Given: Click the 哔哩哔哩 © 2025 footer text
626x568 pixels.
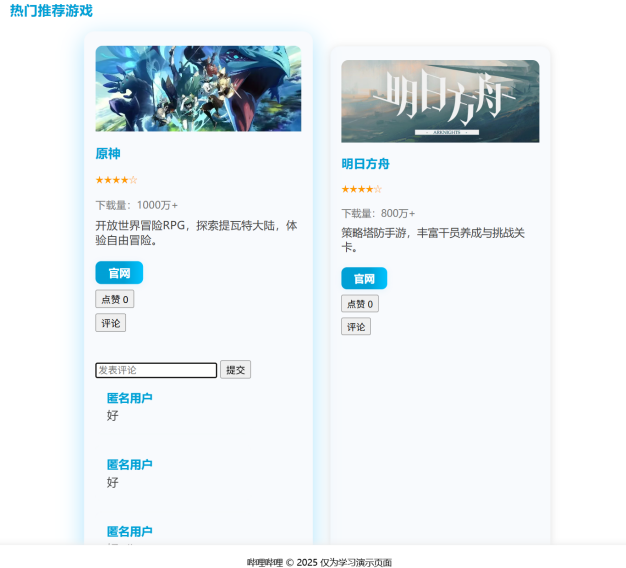Looking at the screenshot, I should tap(319, 562).
